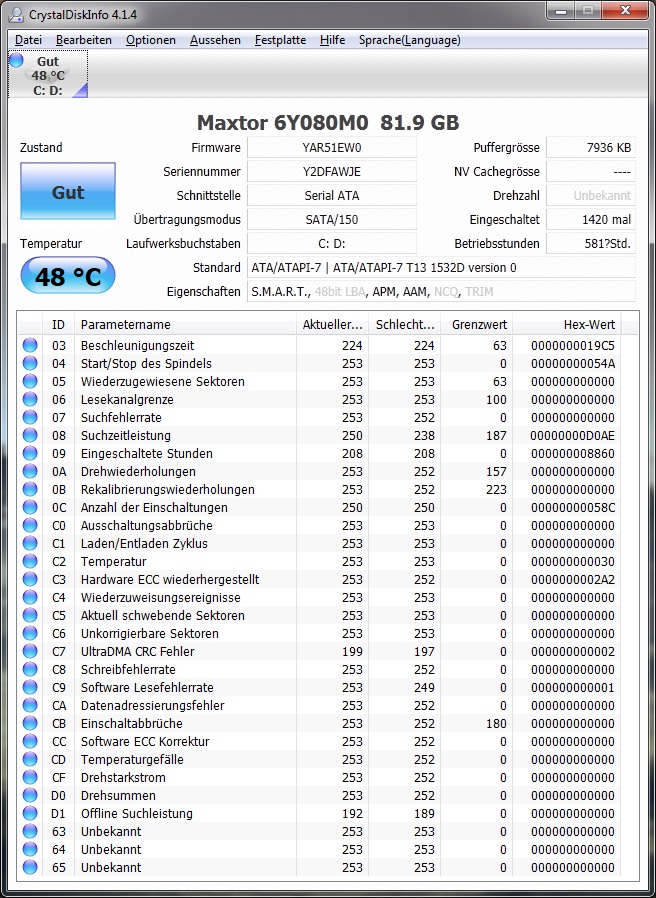Image resolution: width=656 pixels, height=898 pixels.
Task: Click the blue Gut health status button
Action: click(x=68, y=191)
